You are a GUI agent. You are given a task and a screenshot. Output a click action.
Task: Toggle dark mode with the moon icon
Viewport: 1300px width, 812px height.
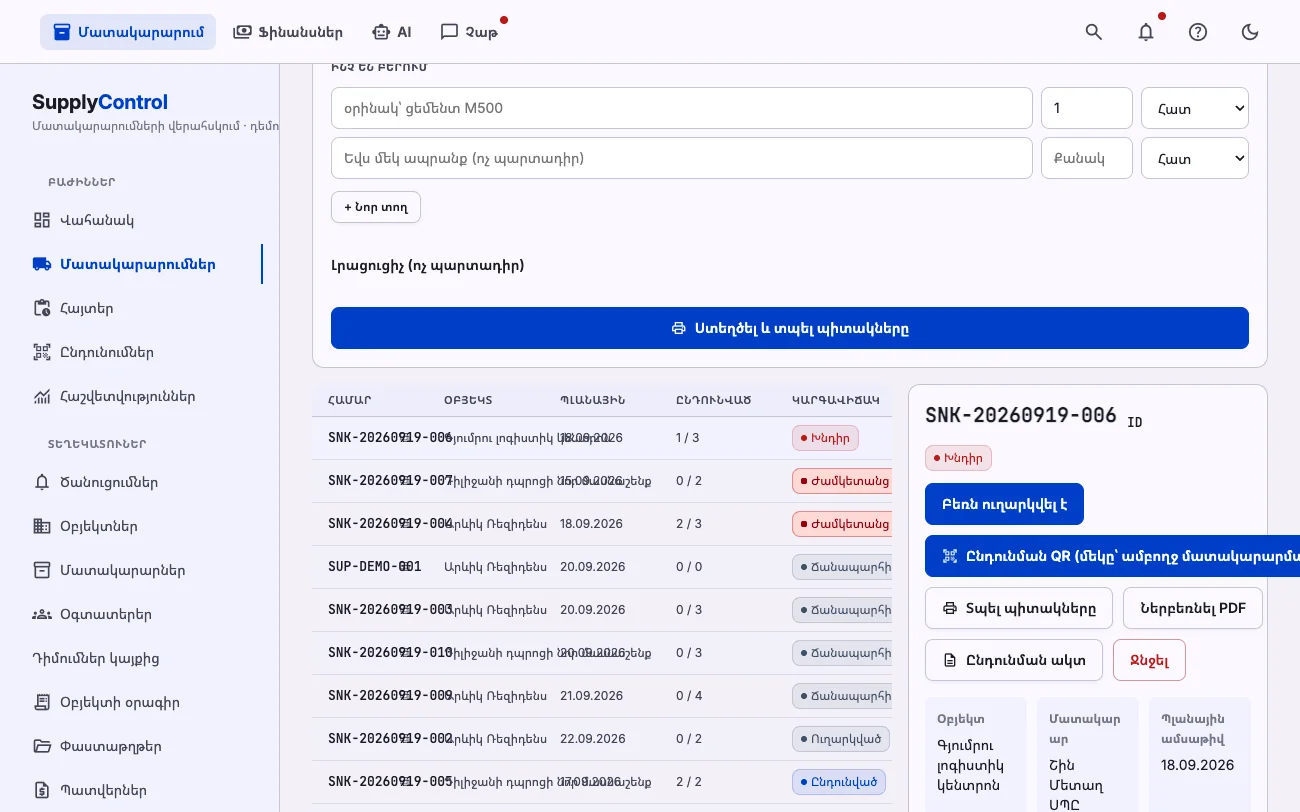1250,32
